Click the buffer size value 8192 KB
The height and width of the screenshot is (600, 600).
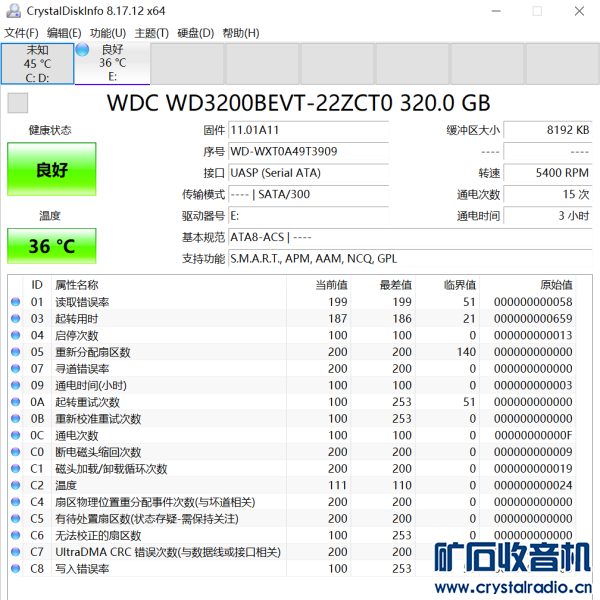[548, 130]
